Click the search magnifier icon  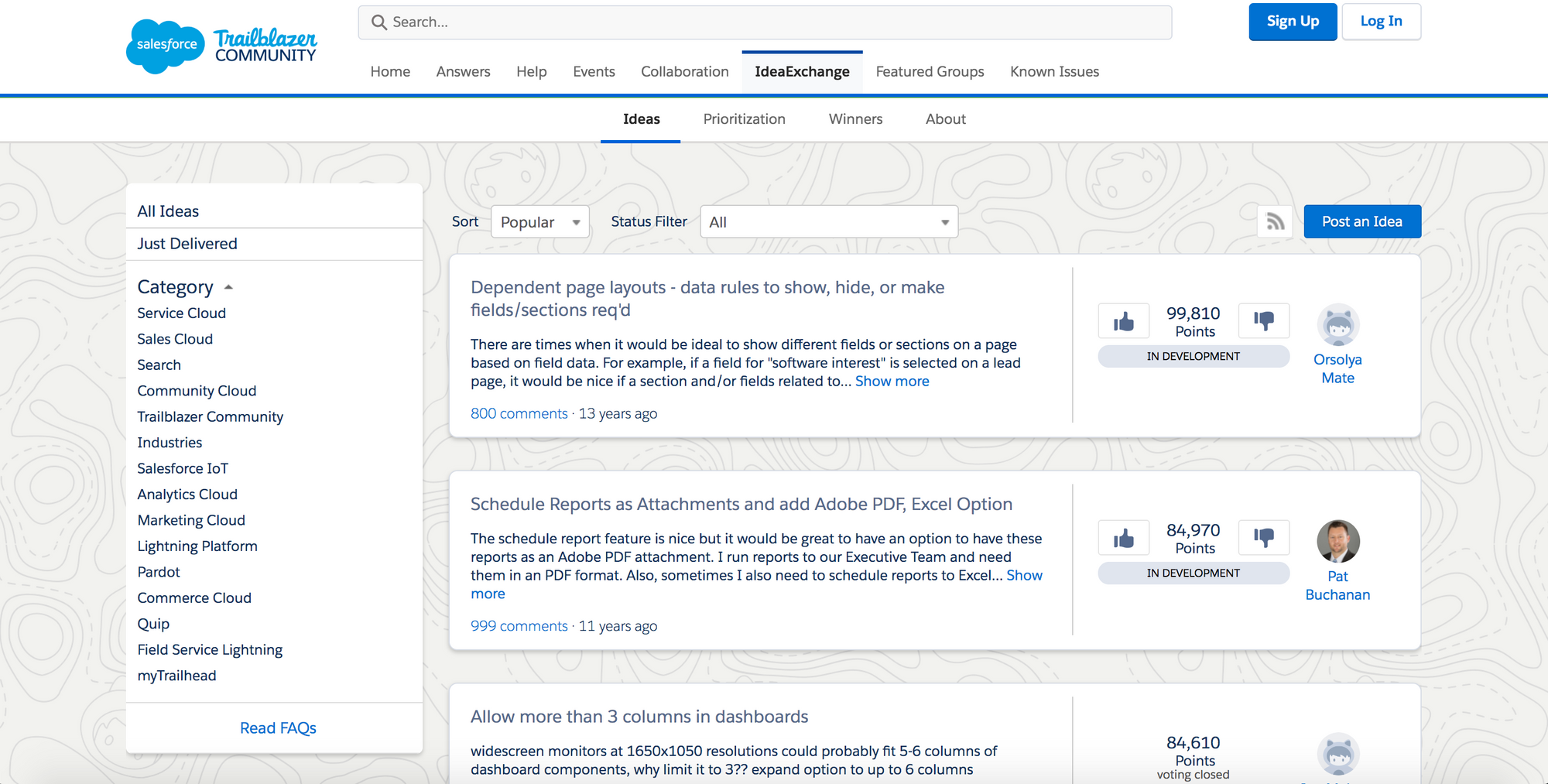[x=379, y=22]
